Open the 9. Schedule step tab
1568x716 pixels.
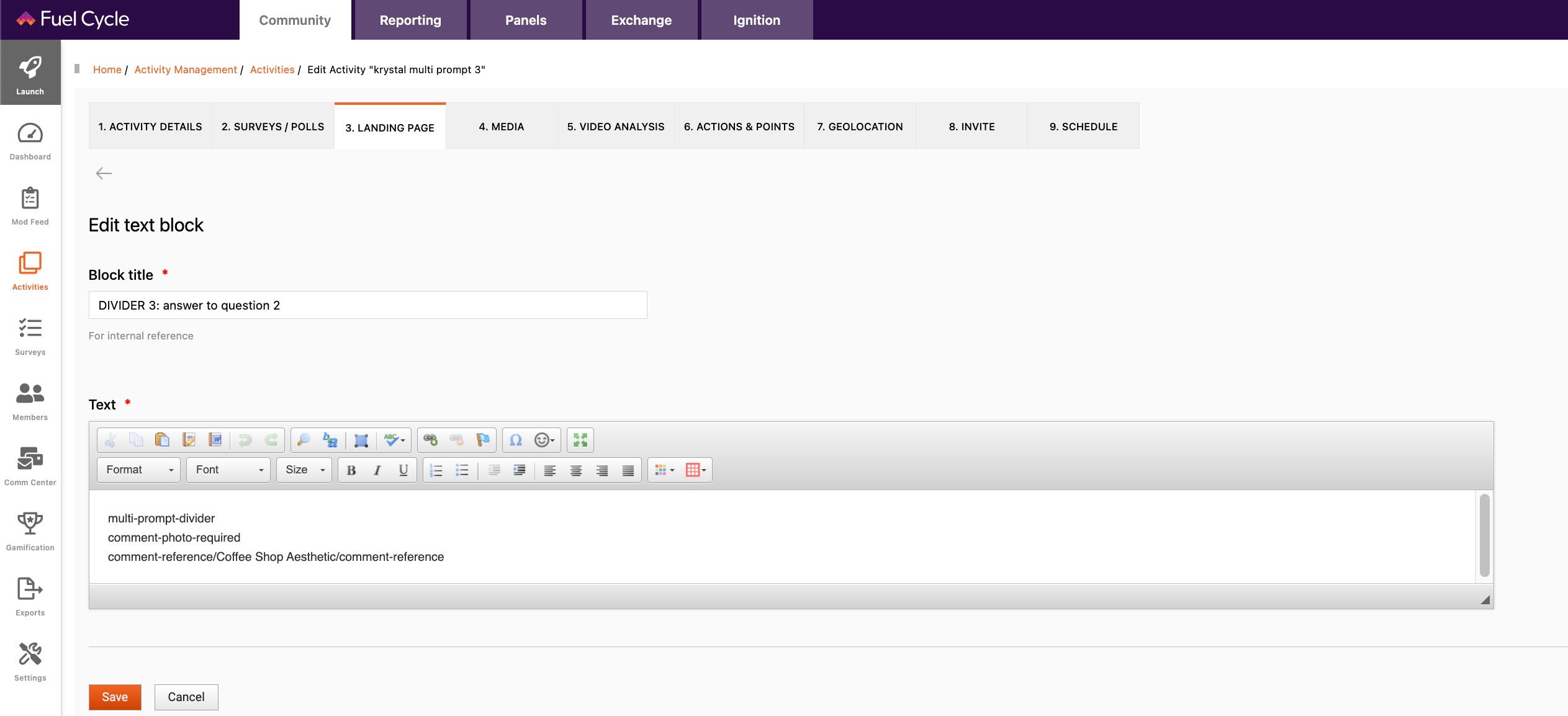pyautogui.click(x=1083, y=127)
